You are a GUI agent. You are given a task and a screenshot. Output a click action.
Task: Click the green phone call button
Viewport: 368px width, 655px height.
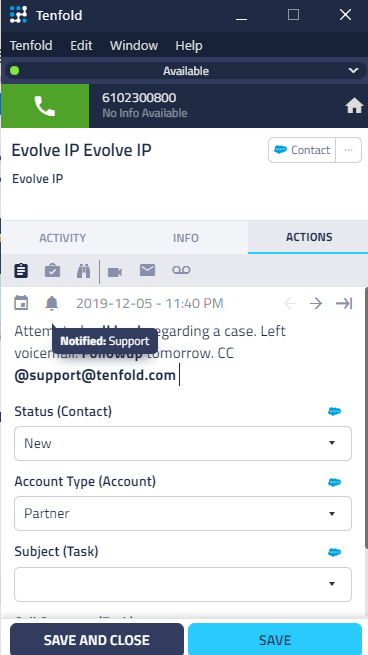pyautogui.click(x=45, y=106)
